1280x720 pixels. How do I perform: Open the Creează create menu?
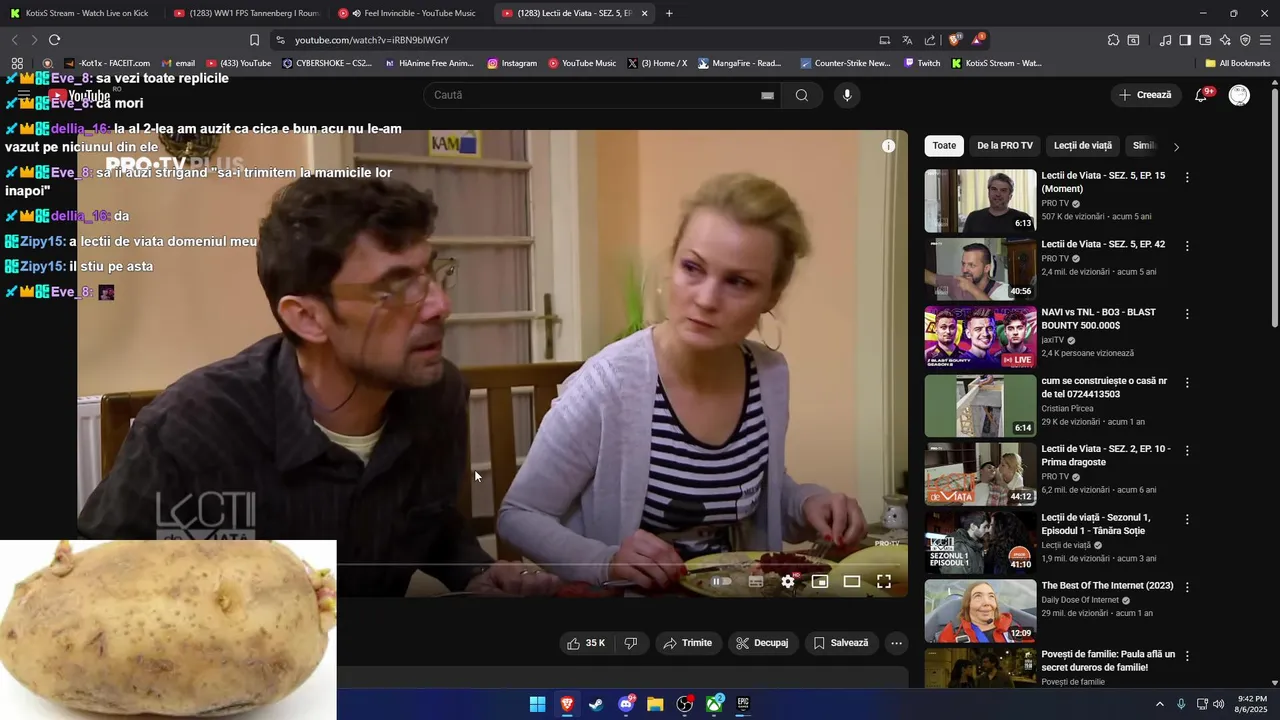[1145, 95]
